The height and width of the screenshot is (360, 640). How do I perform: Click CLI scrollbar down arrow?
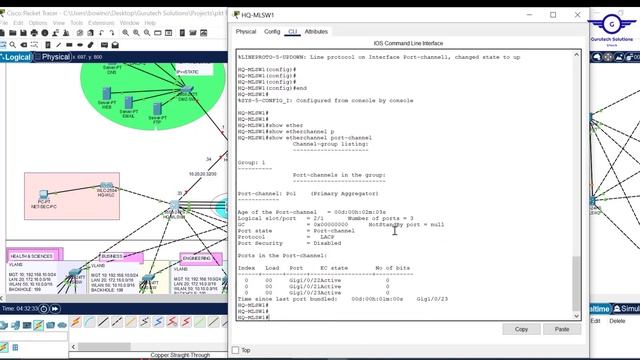pyautogui.click(x=576, y=316)
